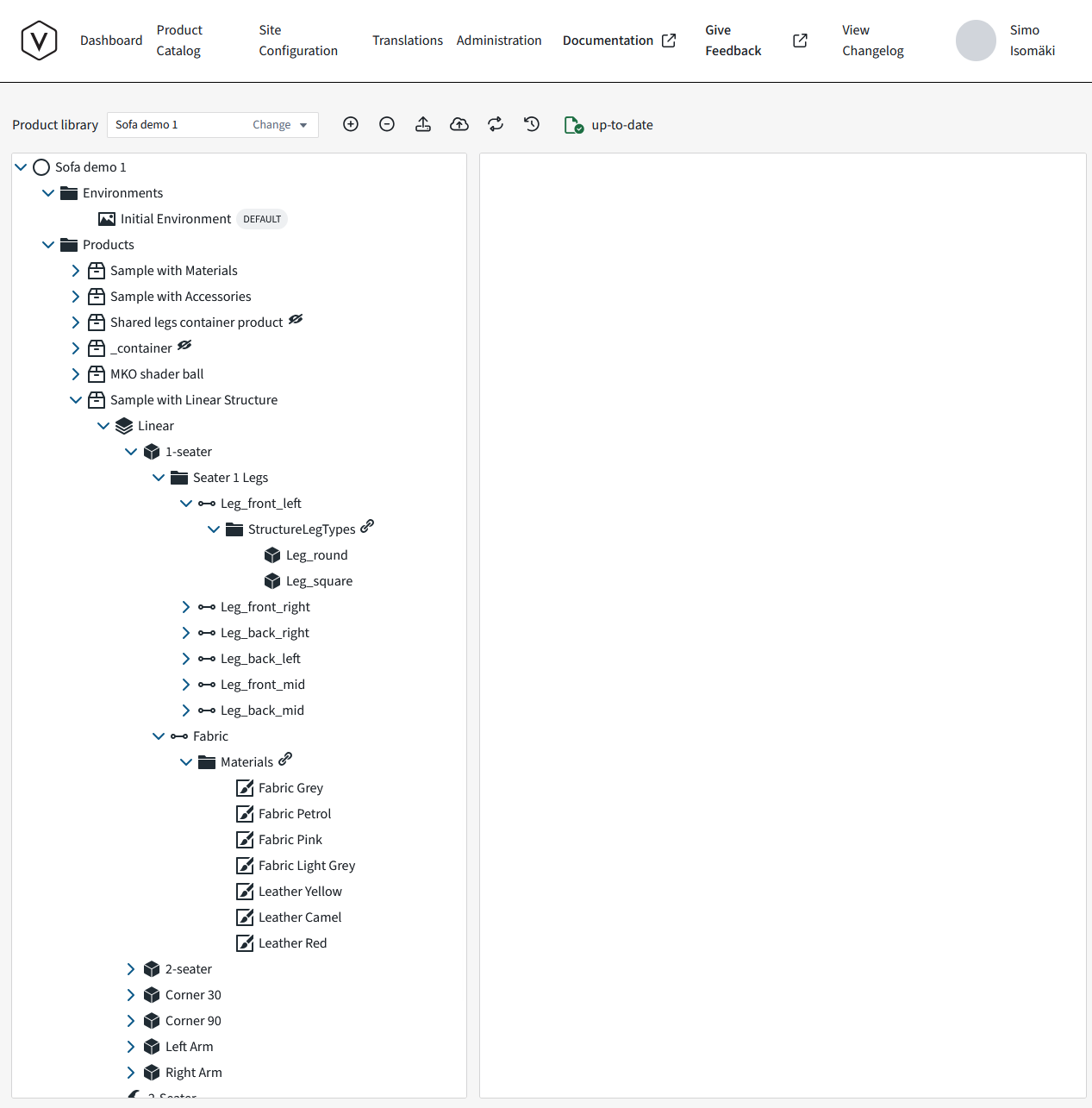Click the add (plus circle) toolbar icon
This screenshot has width=1092, height=1108.
tap(351, 124)
